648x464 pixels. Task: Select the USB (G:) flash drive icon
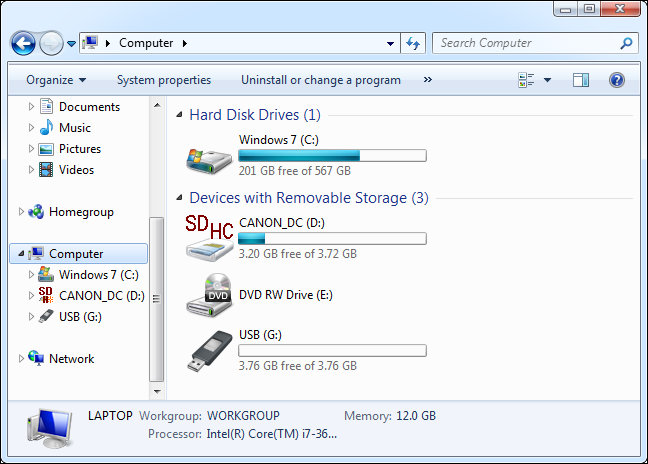211,351
